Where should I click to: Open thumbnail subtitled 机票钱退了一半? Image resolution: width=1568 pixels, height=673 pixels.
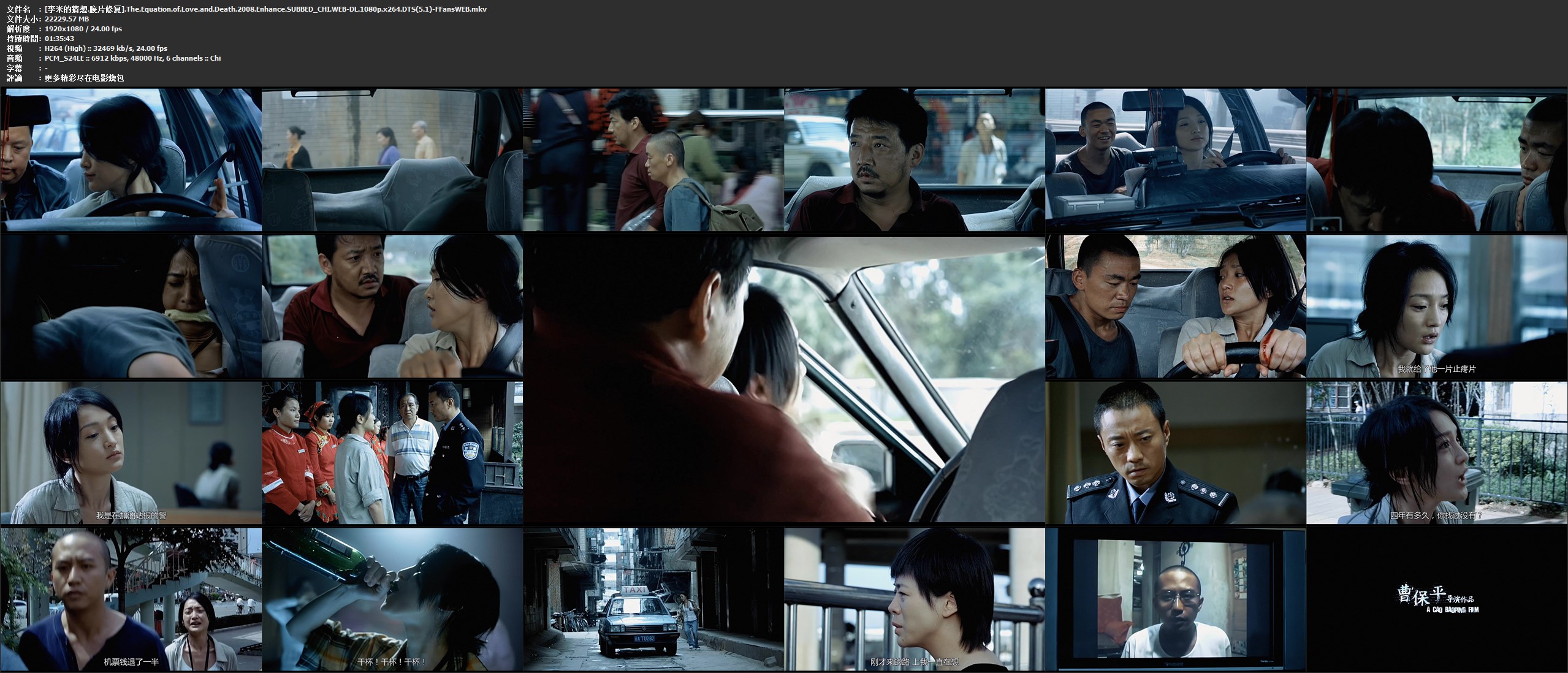131,599
